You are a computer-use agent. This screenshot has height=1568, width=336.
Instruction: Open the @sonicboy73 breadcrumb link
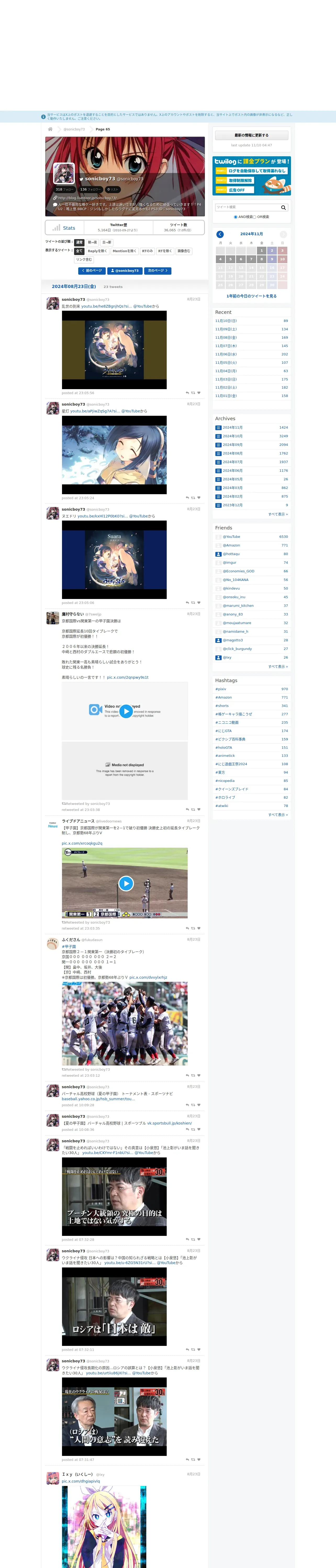[74, 129]
